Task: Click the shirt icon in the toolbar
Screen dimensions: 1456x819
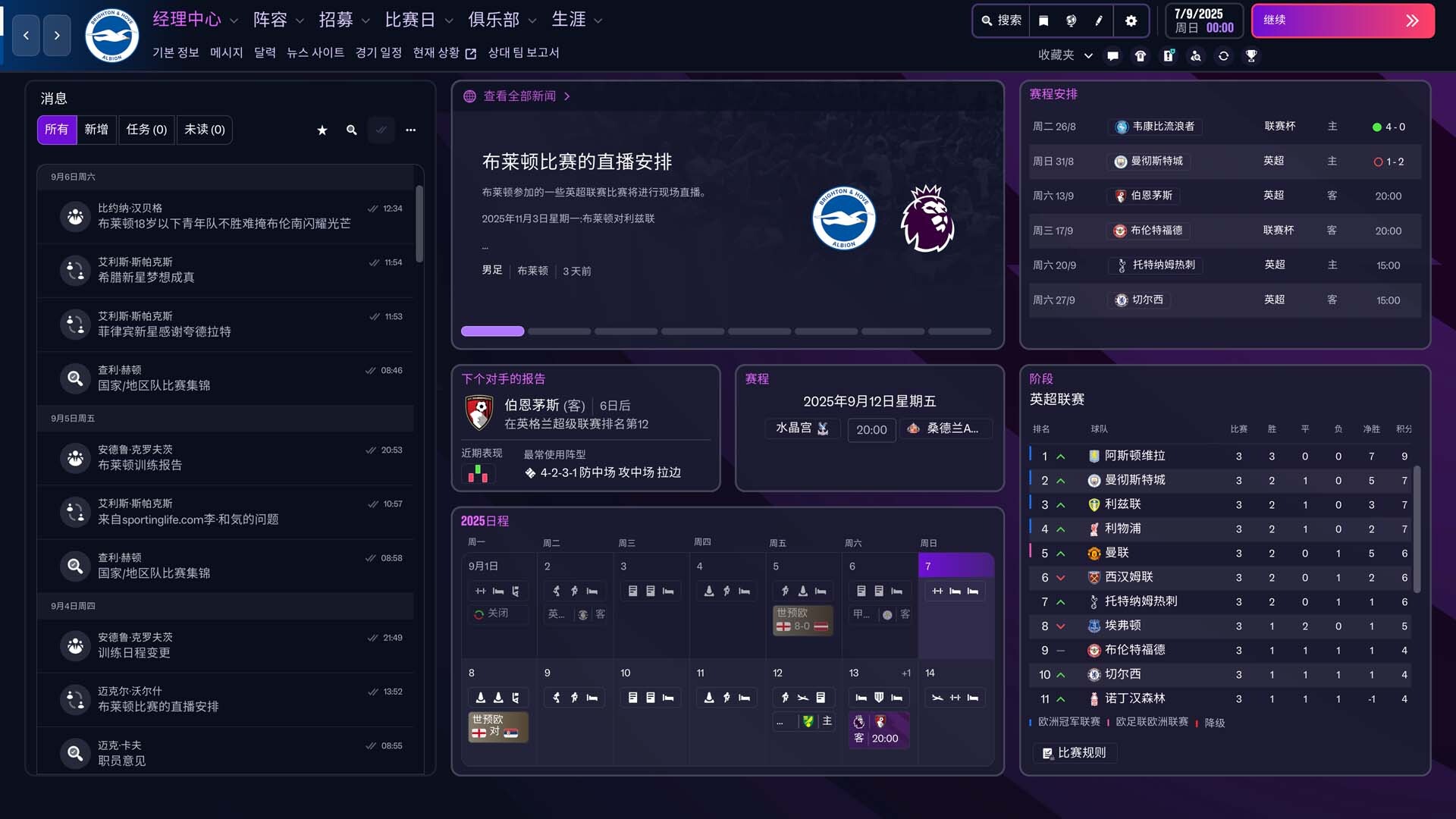Action: click(1141, 55)
